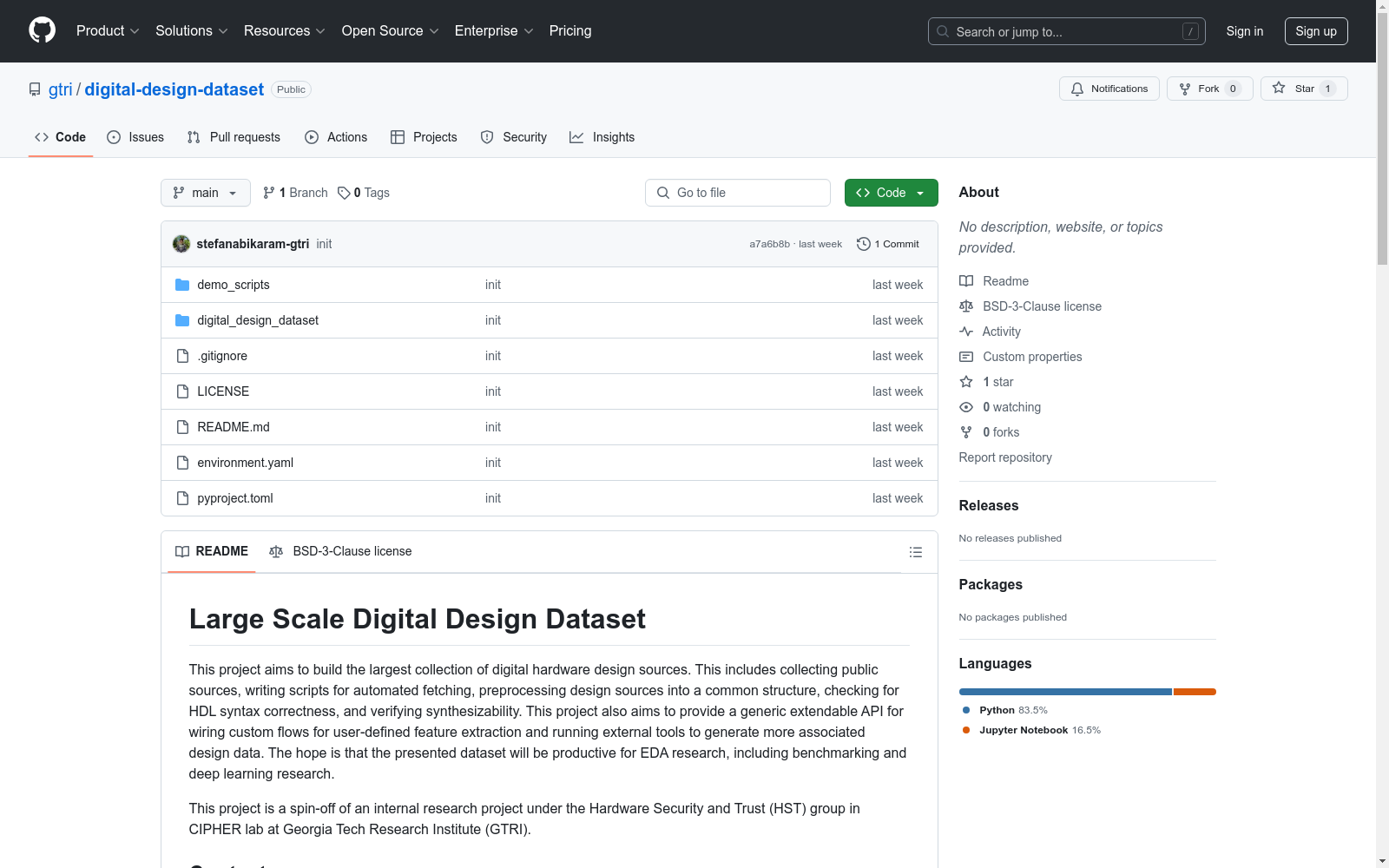This screenshot has width=1389, height=868.
Task: Open the environment.yaml file
Action: pos(246,463)
